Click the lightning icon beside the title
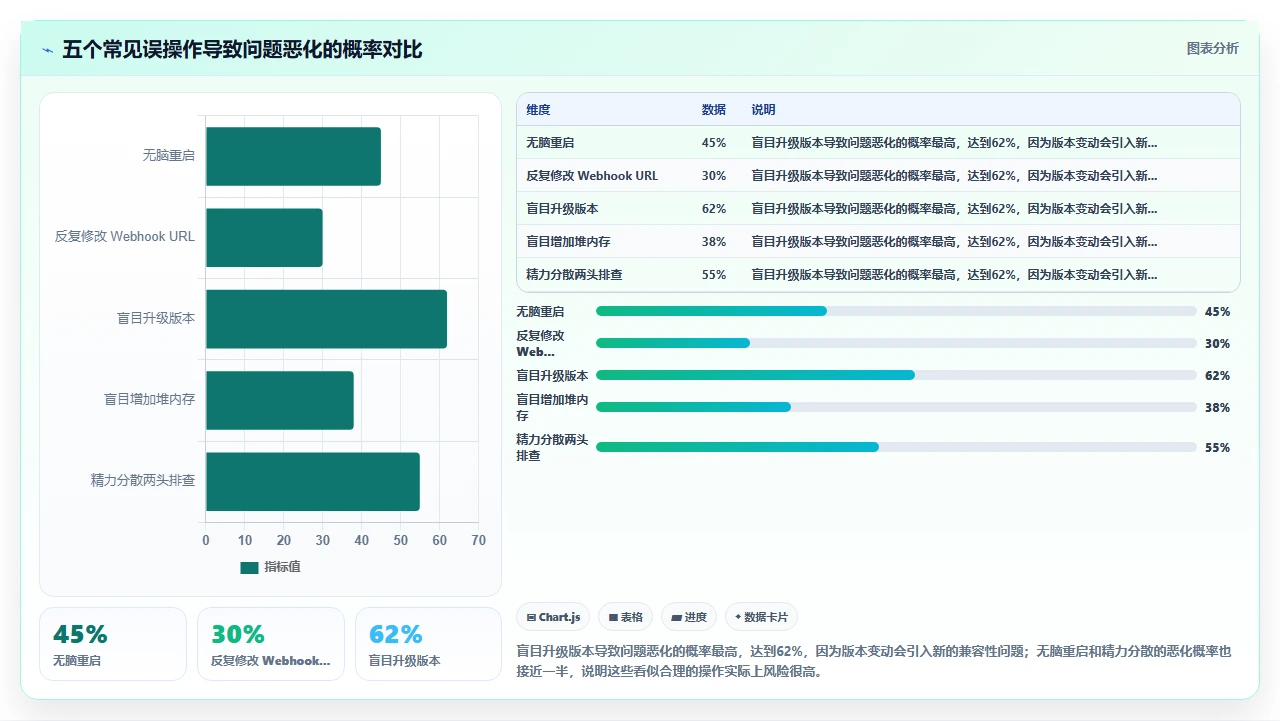The width and height of the screenshot is (1280, 721). 47,50
